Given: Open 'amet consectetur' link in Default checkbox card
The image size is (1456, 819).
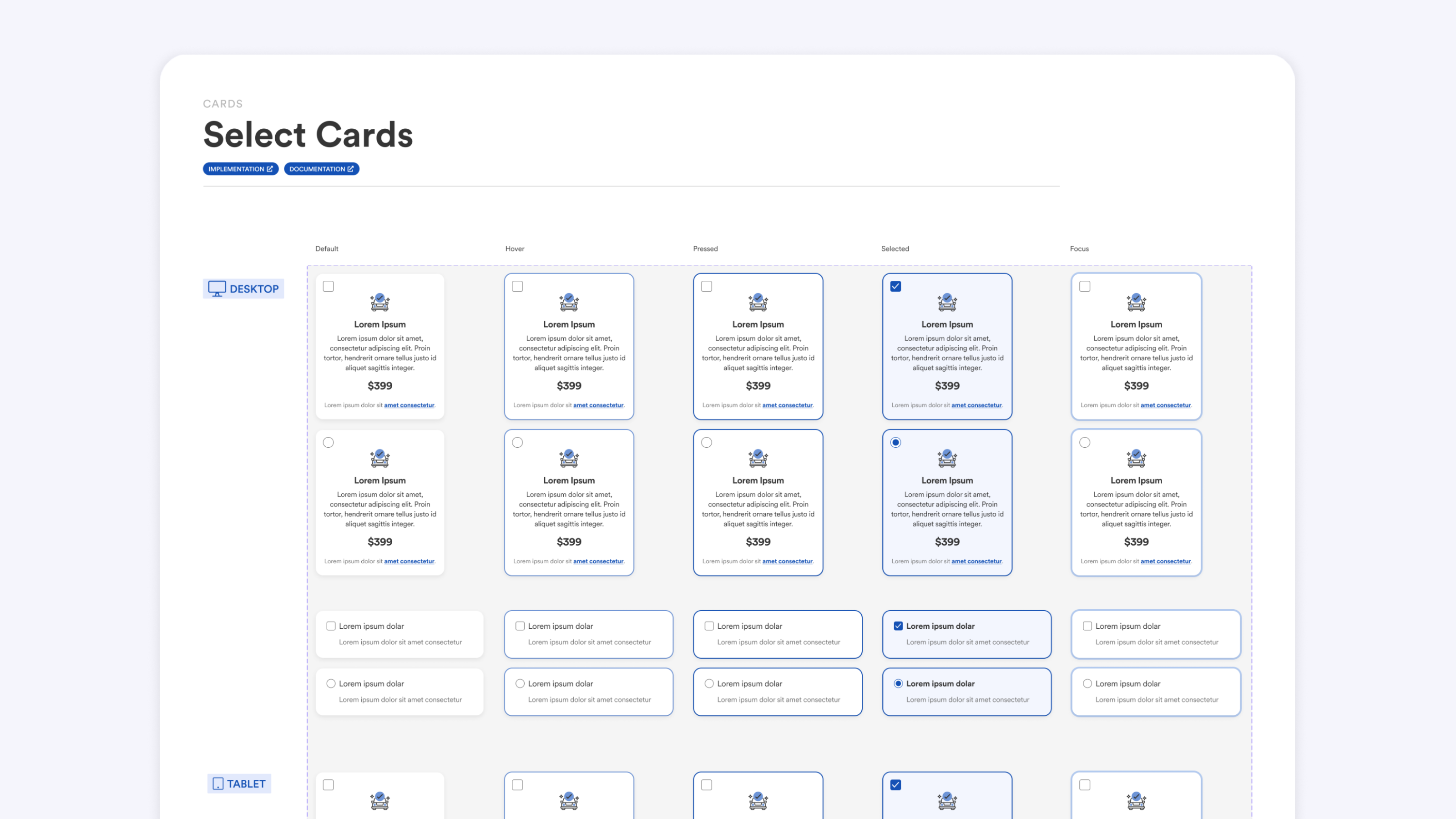Looking at the screenshot, I should (409, 405).
